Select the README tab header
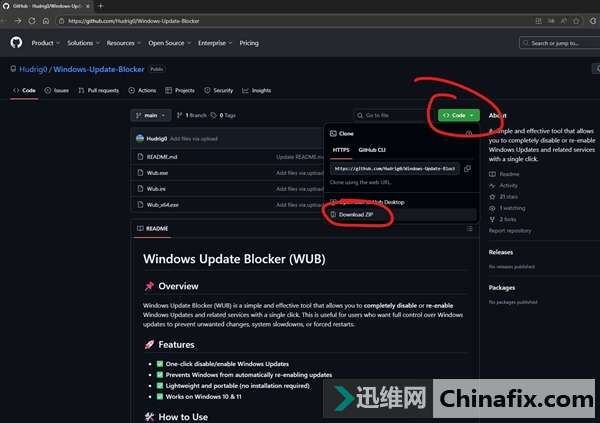Screen dimensions: 600x423 coord(152,229)
